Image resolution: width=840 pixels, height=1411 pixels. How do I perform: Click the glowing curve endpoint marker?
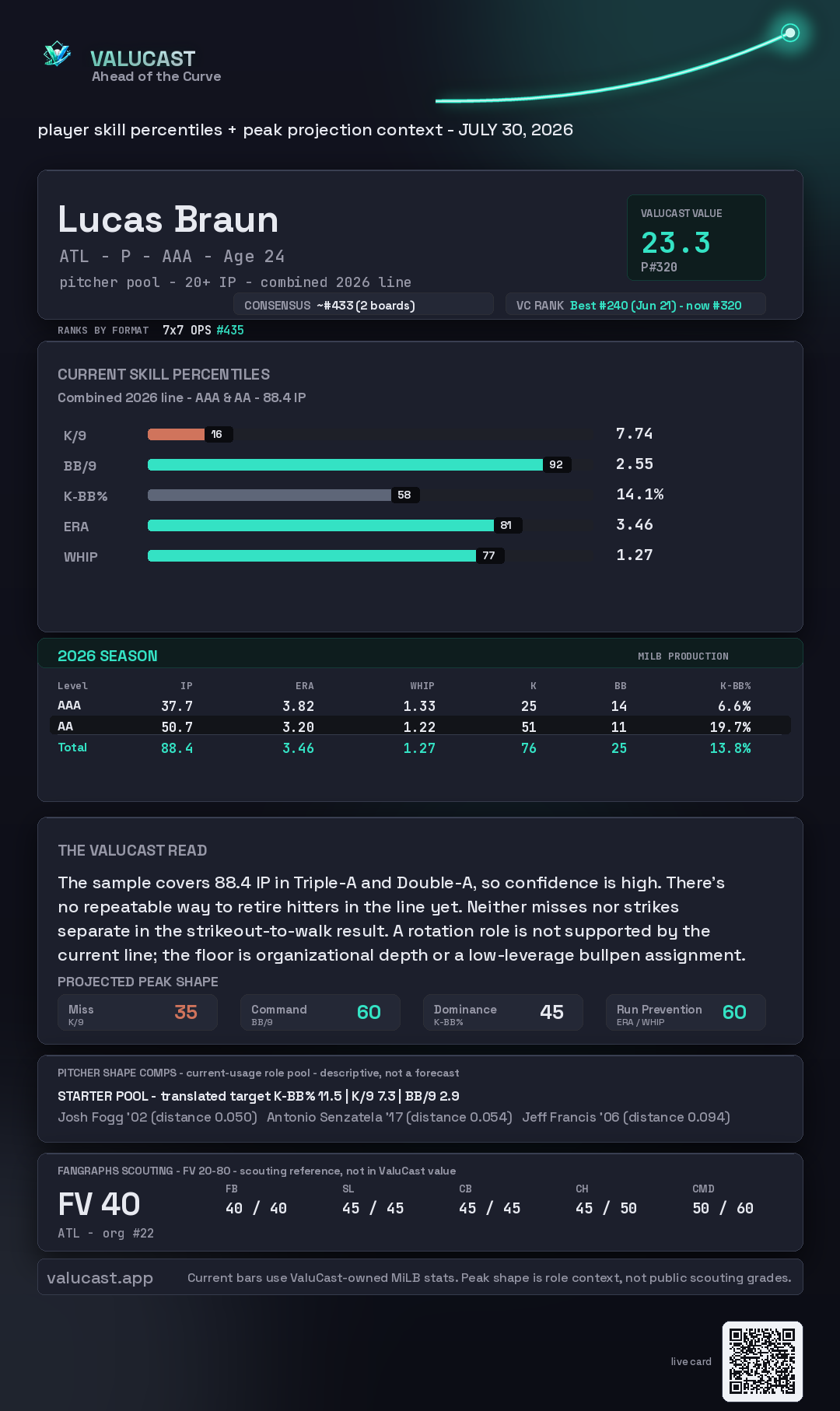790,33
